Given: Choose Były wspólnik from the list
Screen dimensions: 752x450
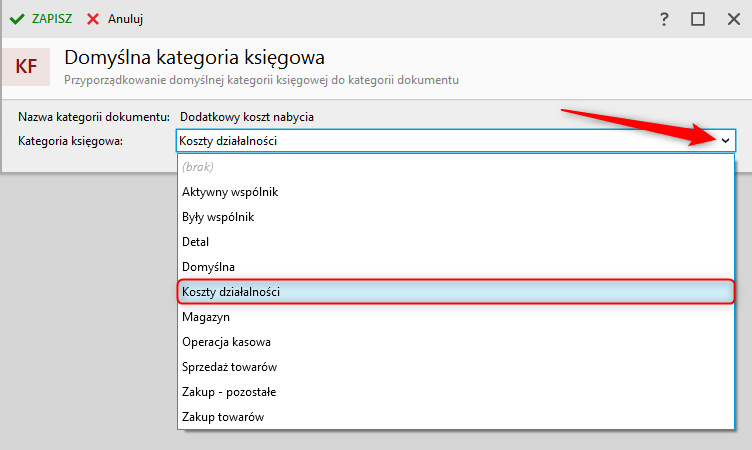Looking at the screenshot, I should point(456,217).
